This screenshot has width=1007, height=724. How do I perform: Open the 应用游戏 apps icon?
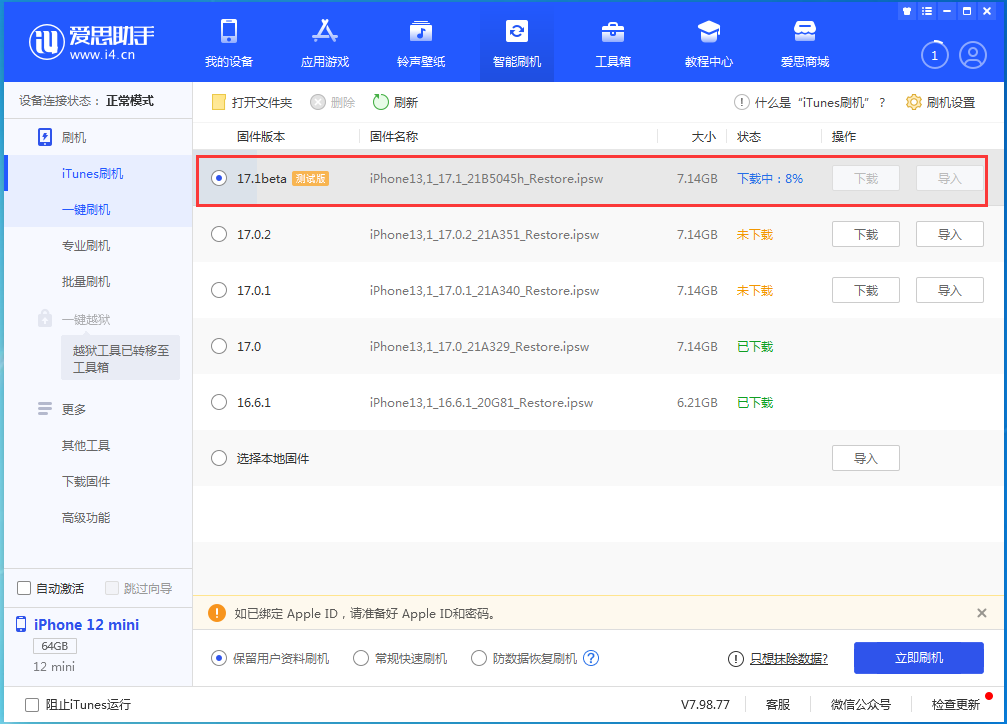pyautogui.click(x=324, y=31)
